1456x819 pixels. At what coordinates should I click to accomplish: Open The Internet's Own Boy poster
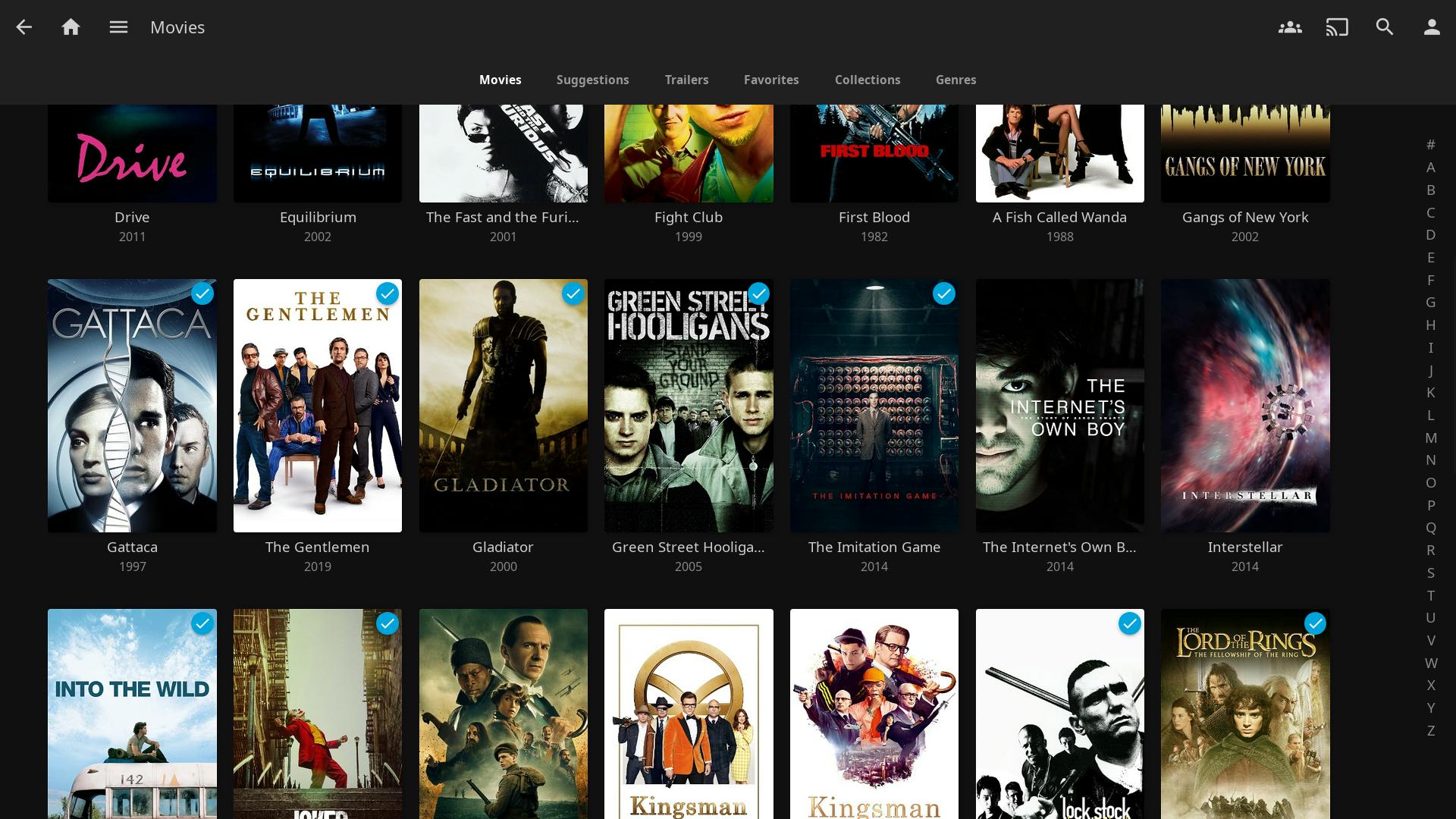[1059, 406]
